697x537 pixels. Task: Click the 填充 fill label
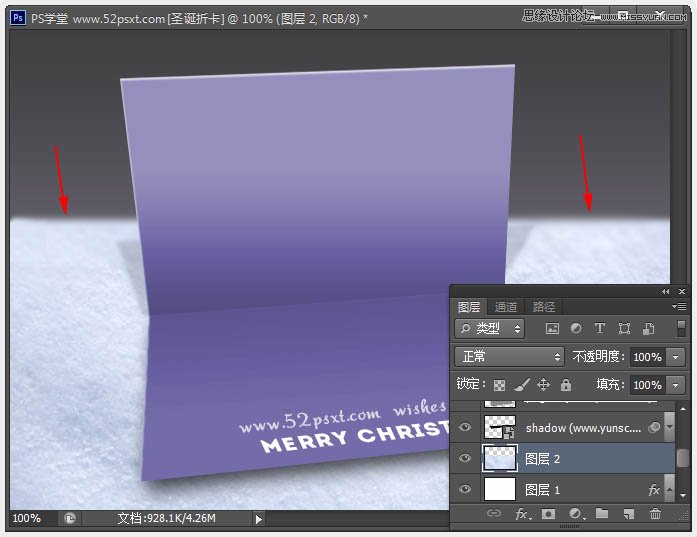(x=610, y=385)
